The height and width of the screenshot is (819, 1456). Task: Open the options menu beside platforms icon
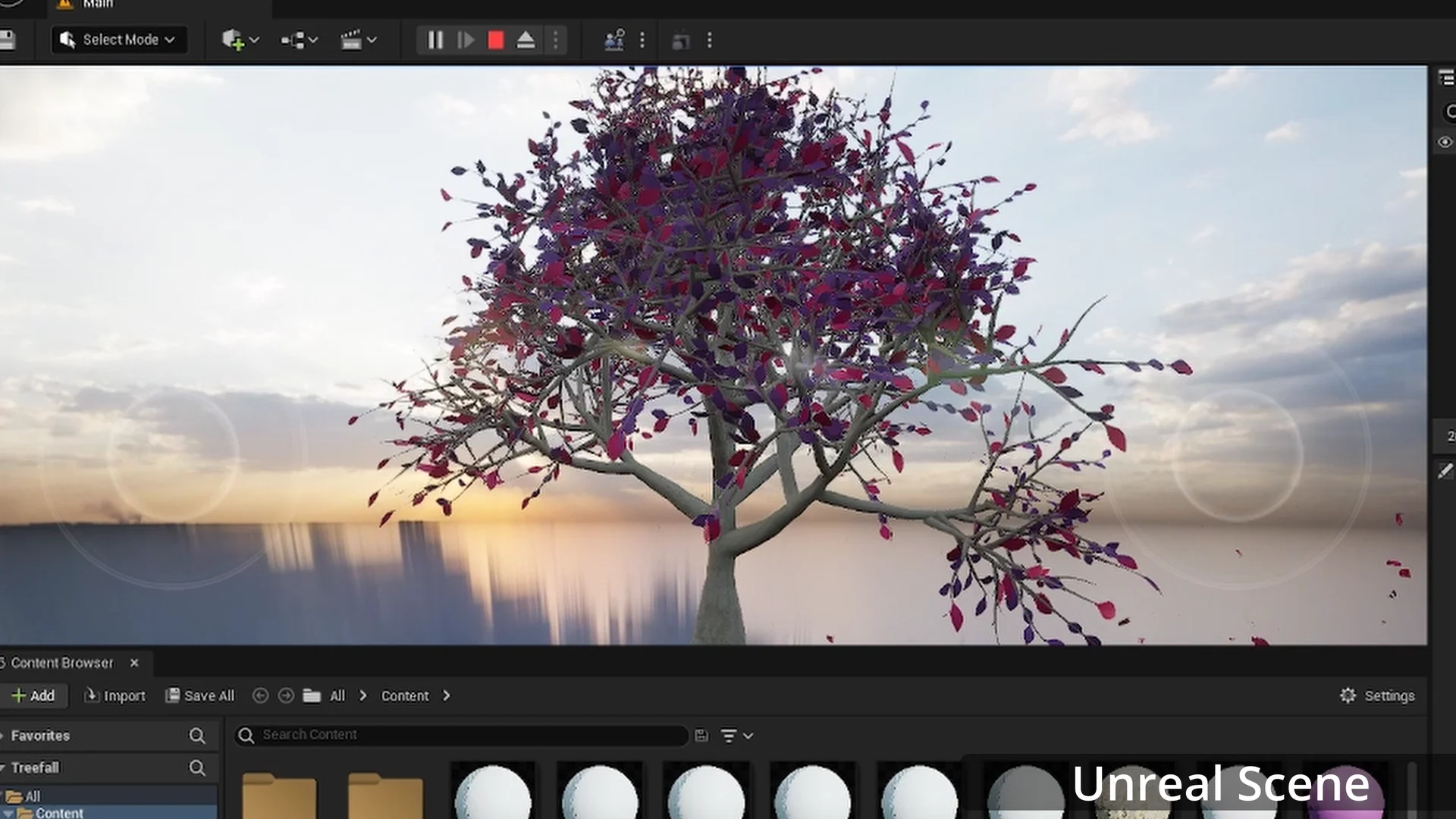pyautogui.click(x=710, y=39)
